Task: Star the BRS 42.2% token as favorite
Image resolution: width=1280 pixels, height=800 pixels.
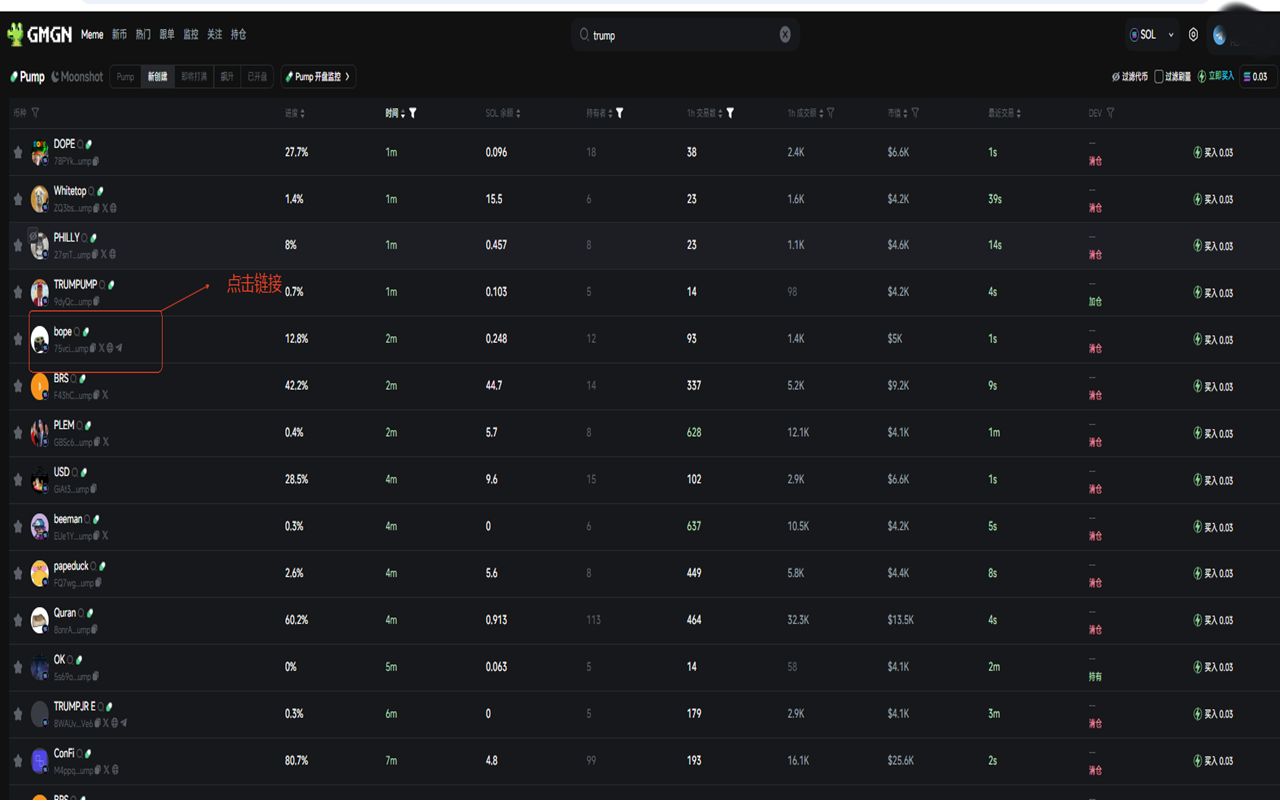Action: (x=18, y=386)
